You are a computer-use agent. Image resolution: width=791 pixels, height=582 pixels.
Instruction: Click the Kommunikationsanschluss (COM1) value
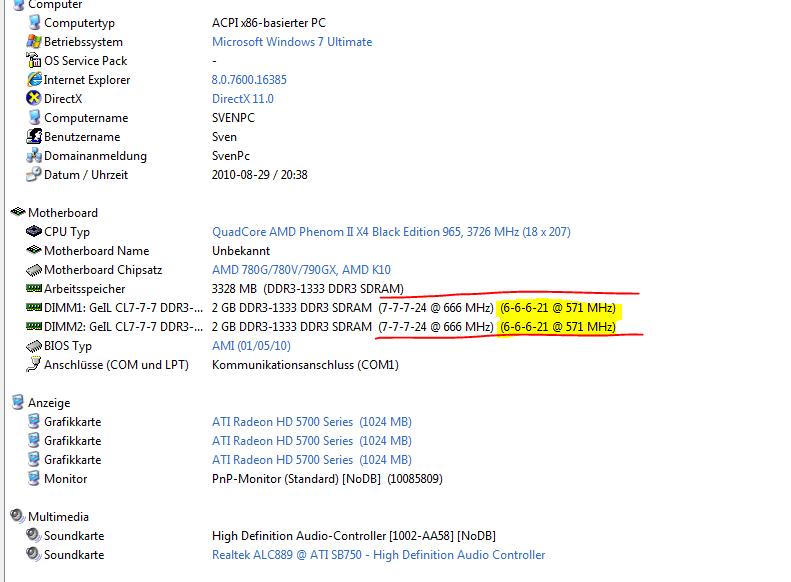point(305,365)
